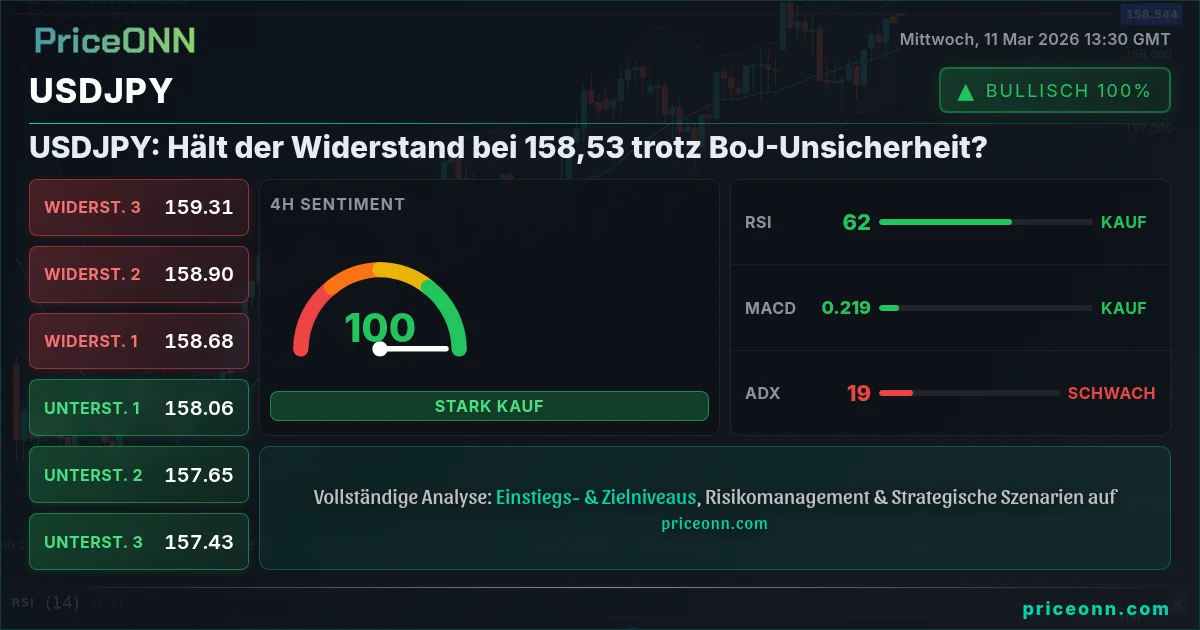
Task: Select the UNTERST. 3 level 157.43
Action: 139,542
